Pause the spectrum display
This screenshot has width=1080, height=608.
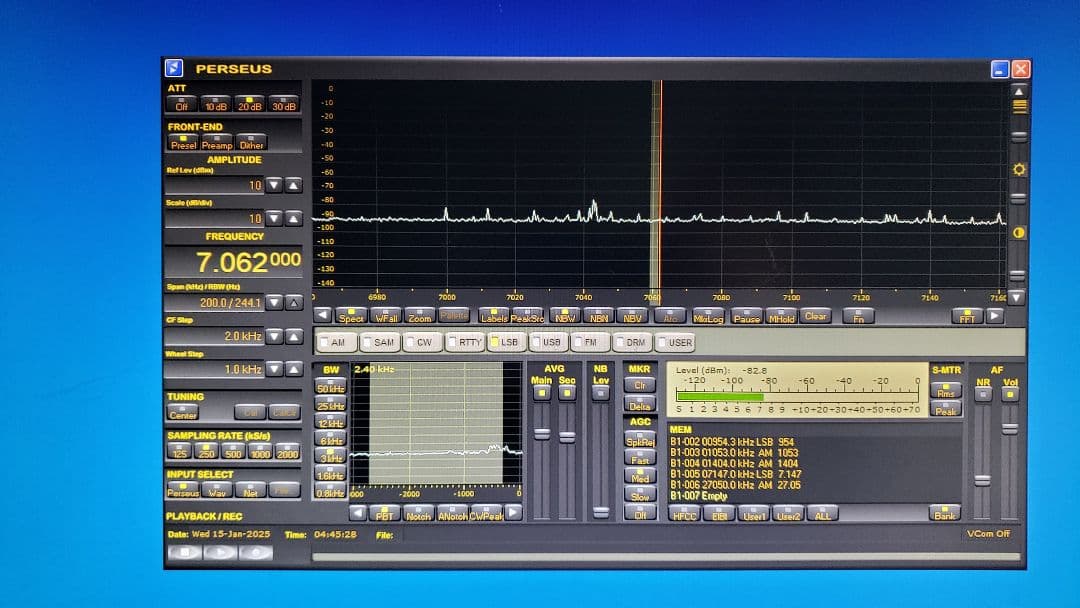coord(746,317)
